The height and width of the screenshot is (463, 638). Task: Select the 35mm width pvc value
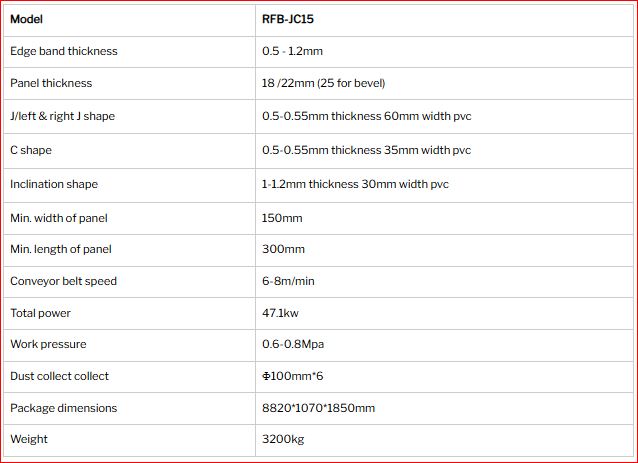[x=366, y=150]
